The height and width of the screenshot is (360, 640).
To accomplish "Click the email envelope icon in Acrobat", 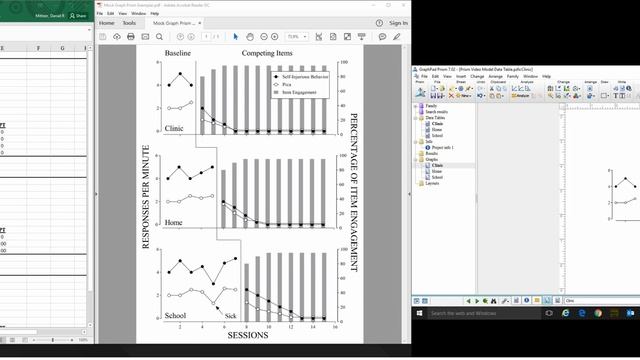I will (145, 37).
